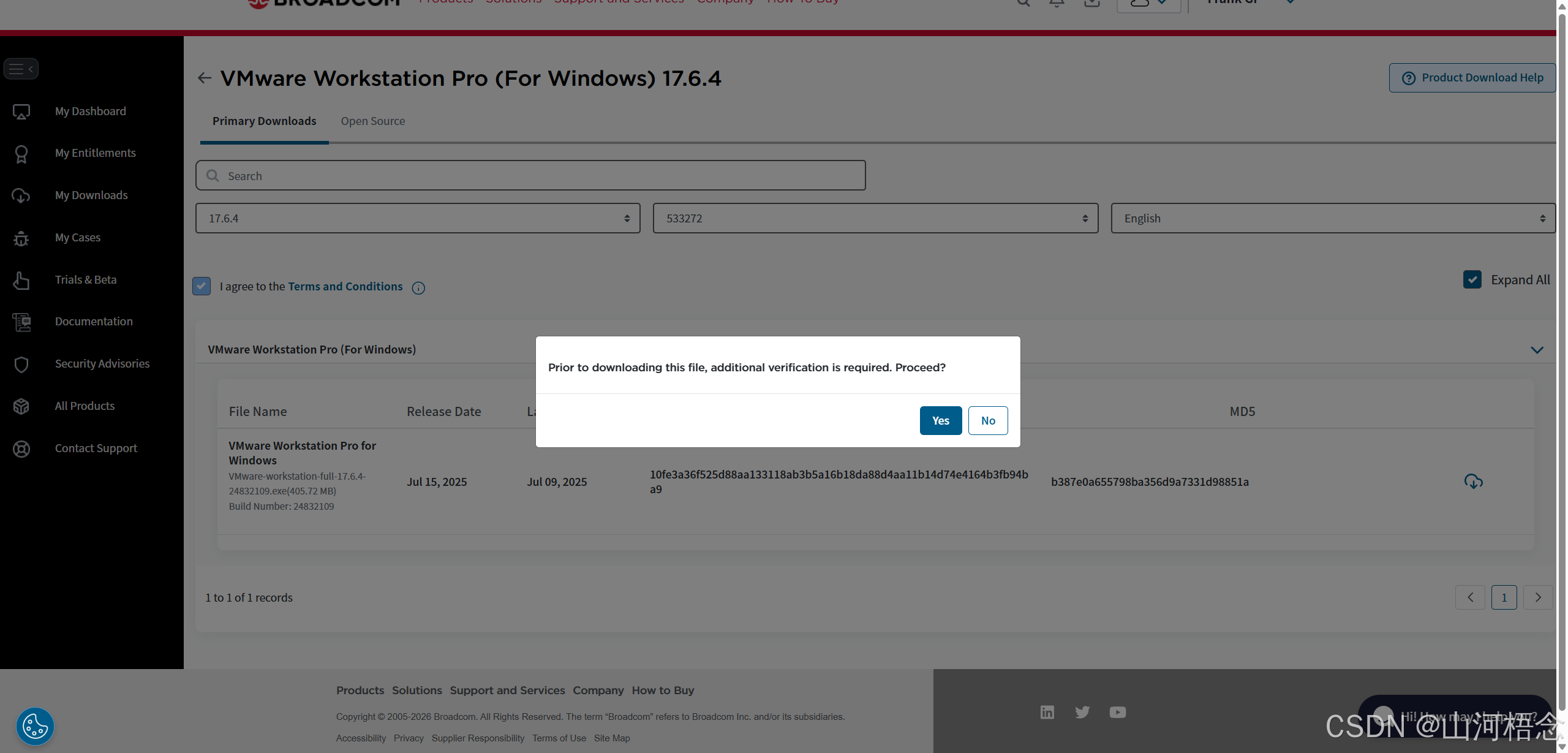Viewport: 1568px width, 753px height.
Task: Click the "MD5" column header
Action: point(1242,412)
